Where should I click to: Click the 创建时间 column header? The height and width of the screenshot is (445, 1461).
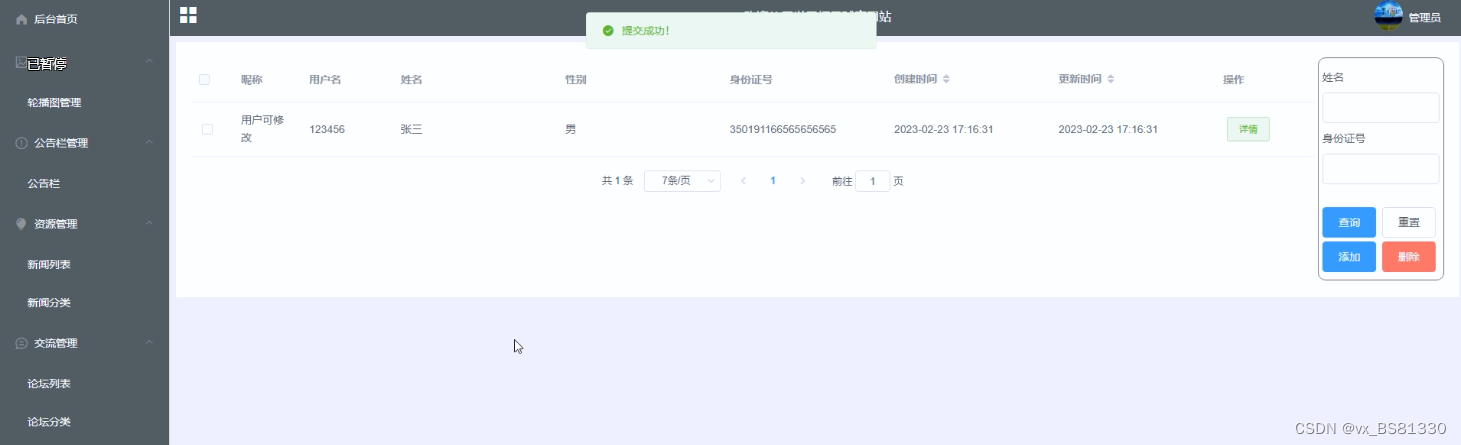point(915,80)
